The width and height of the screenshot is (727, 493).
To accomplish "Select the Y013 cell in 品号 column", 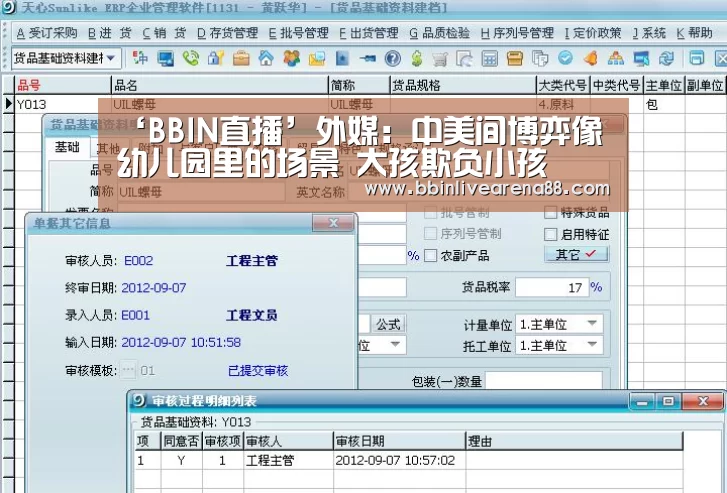I will point(63,104).
